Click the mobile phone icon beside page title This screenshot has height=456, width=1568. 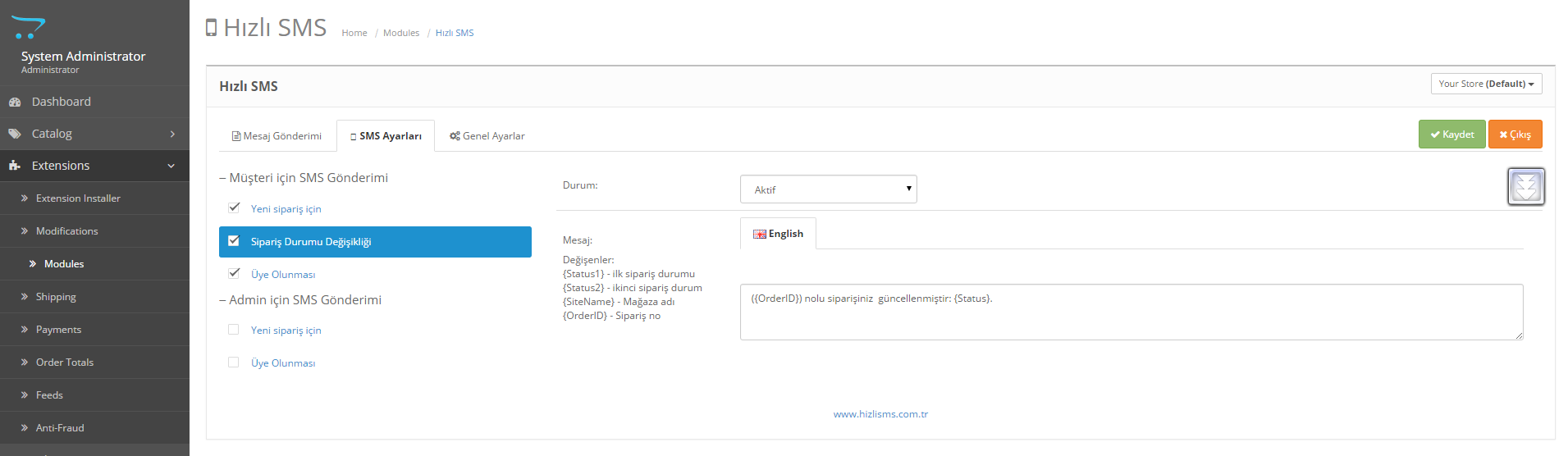point(212,28)
